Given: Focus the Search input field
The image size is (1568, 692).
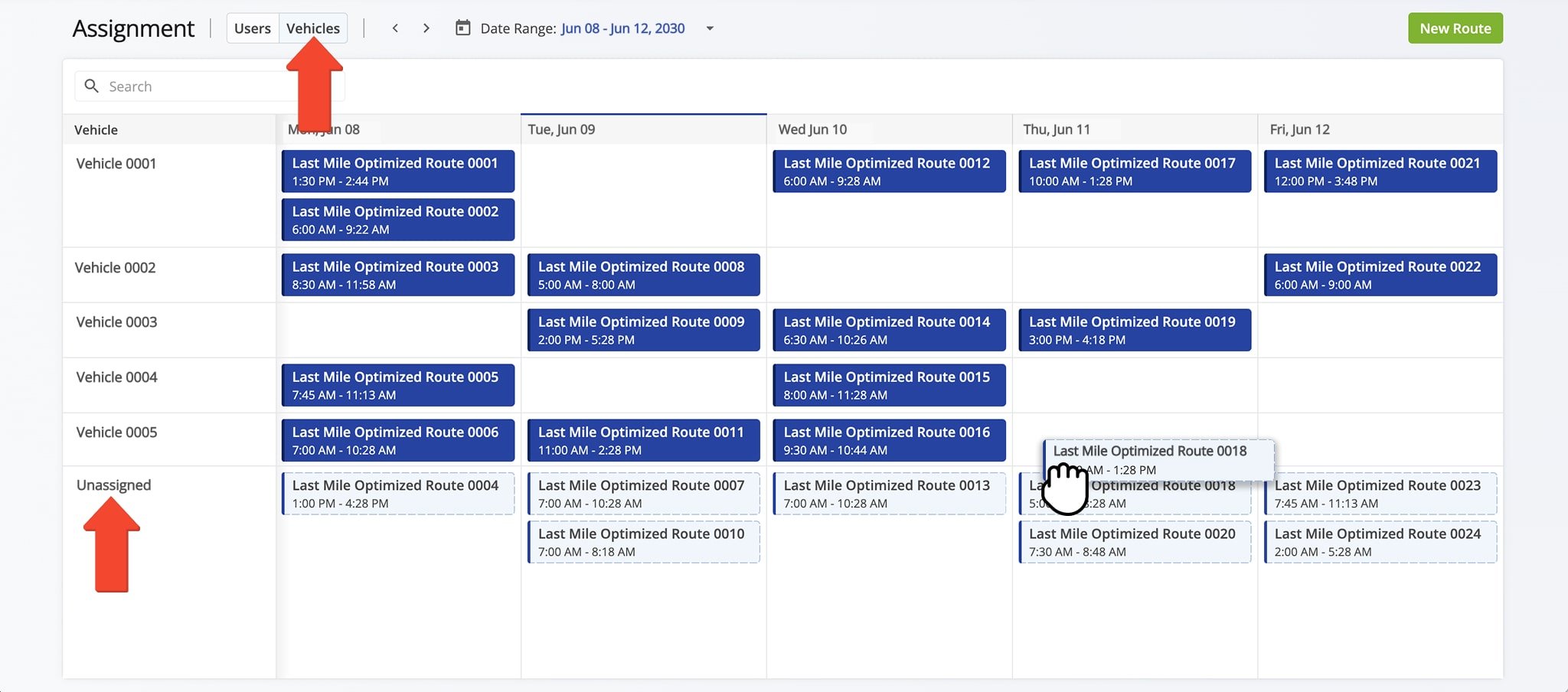Looking at the screenshot, I should (x=210, y=86).
